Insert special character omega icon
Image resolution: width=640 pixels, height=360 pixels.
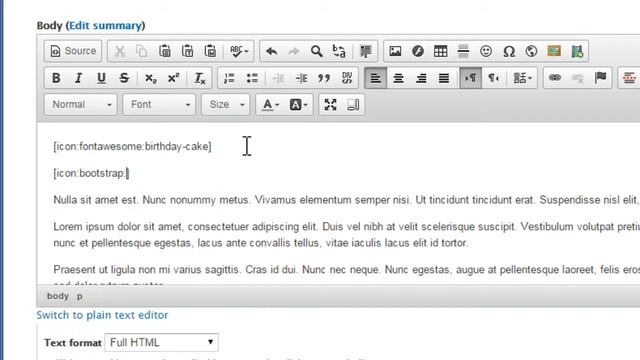(x=509, y=51)
